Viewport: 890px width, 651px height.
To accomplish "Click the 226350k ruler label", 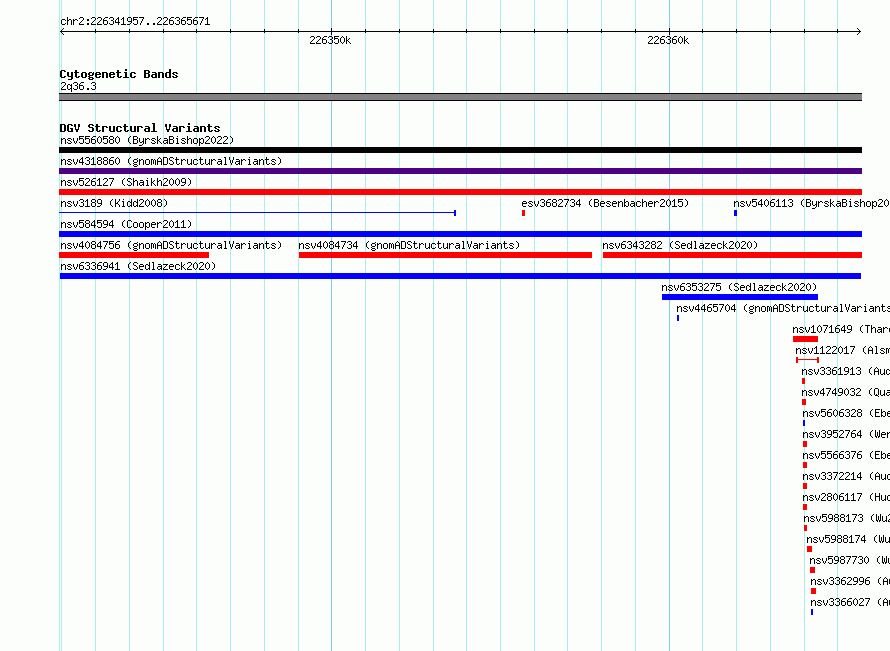I will pos(330,40).
